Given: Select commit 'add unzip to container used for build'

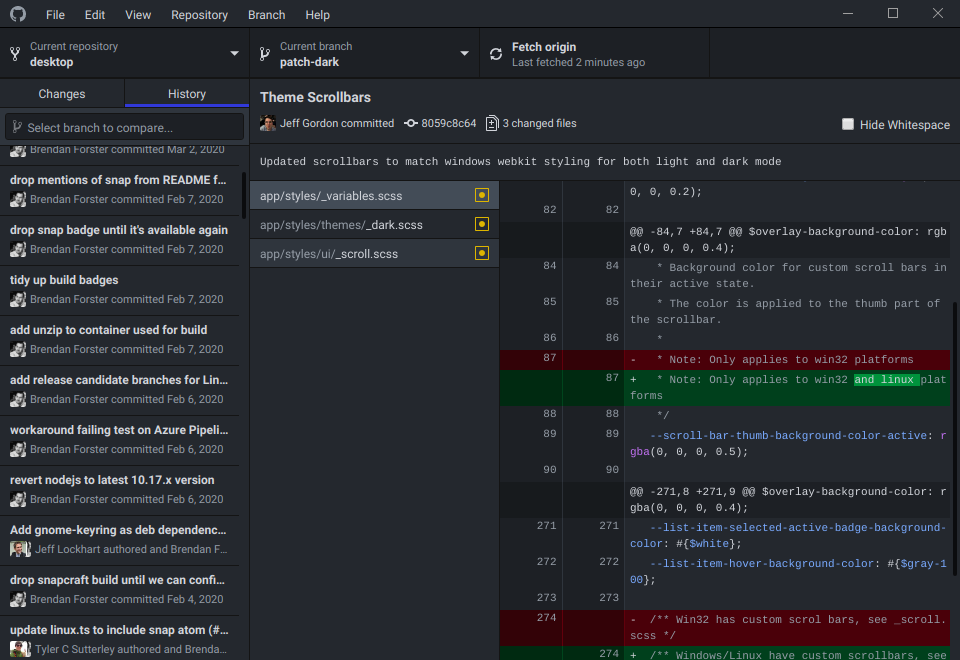Looking at the screenshot, I should (x=119, y=340).
